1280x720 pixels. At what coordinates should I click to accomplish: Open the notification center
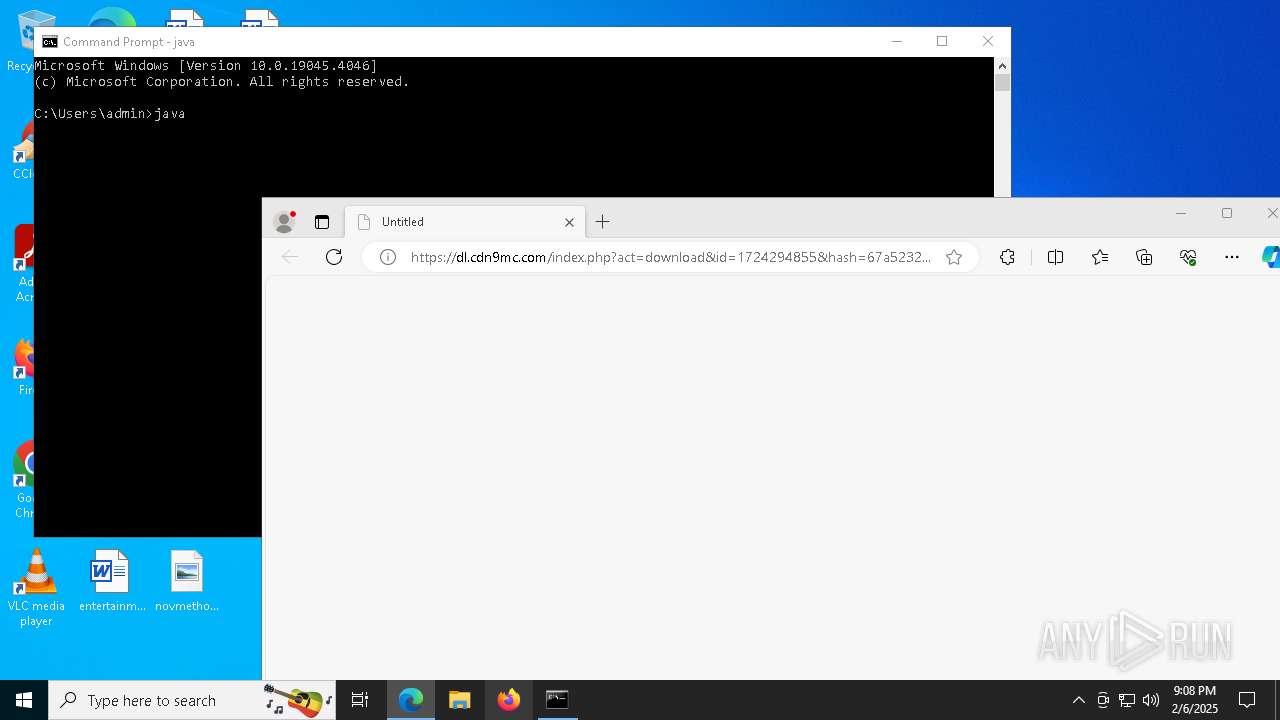1247,700
